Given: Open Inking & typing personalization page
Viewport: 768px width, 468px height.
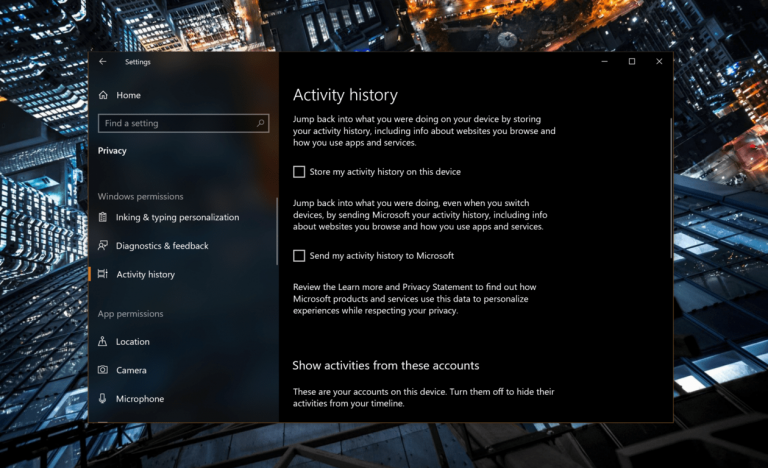Looking at the screenshot, I should point(177,217).
